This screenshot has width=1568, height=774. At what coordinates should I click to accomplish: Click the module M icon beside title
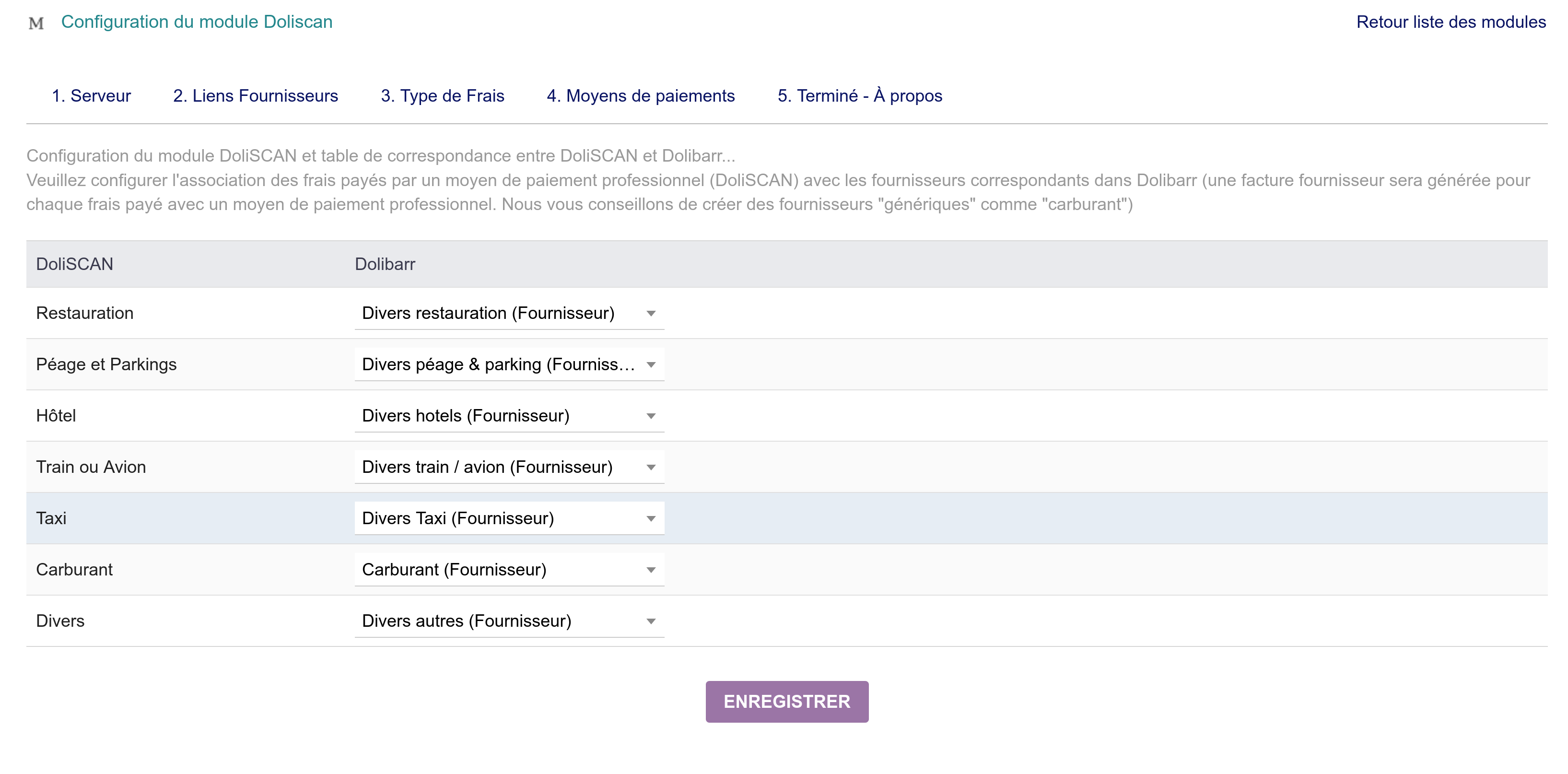tap(36, 23)
